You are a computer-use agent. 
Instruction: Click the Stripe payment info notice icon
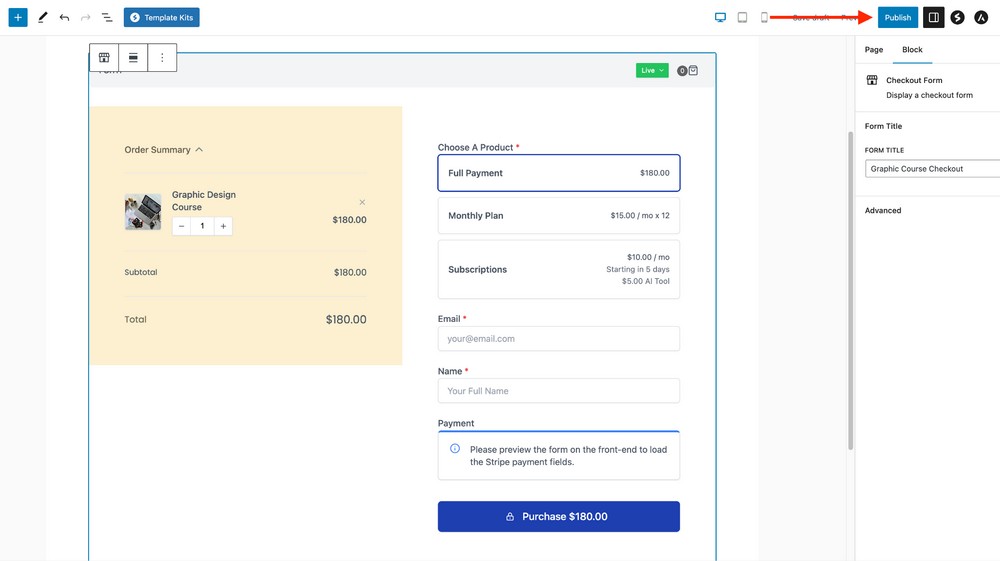point(455,448)
